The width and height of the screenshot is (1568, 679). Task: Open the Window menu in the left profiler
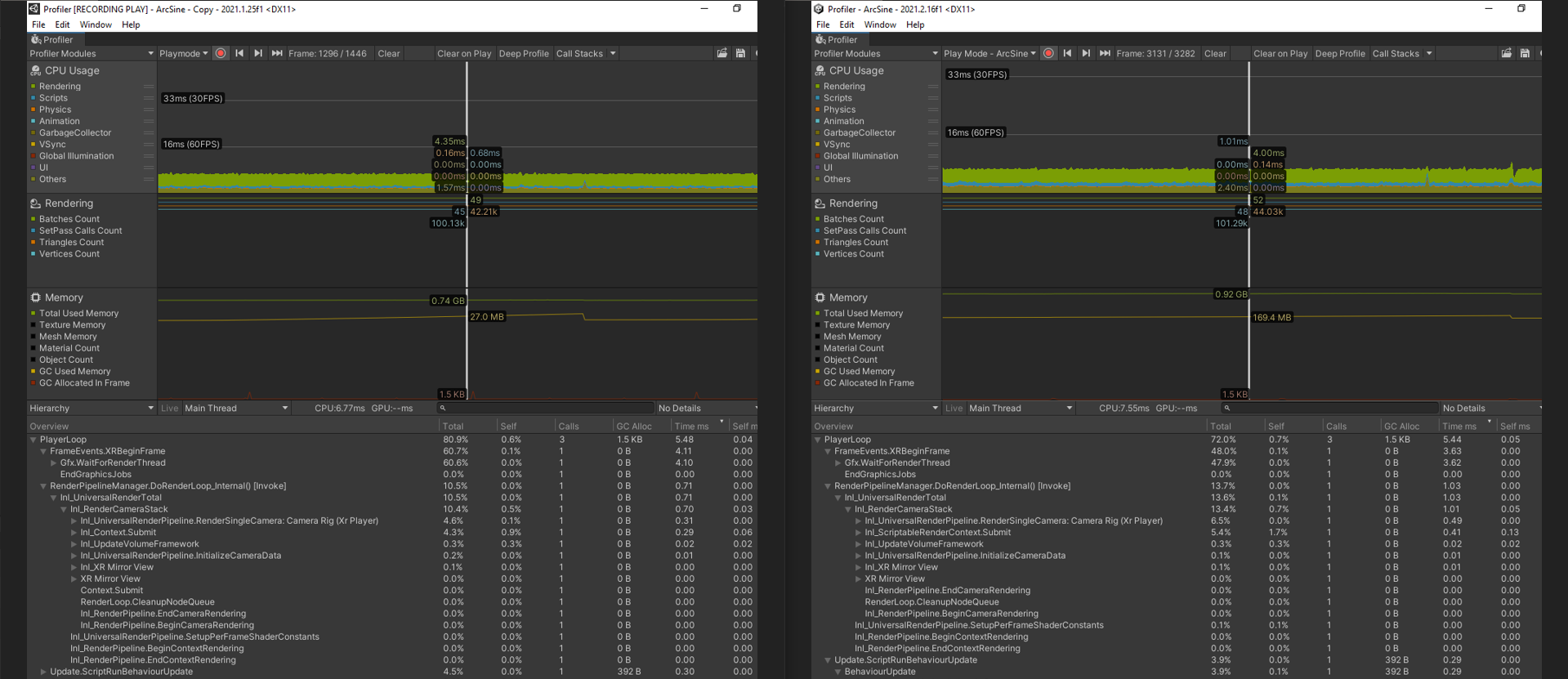pyautogui.click(x=96, y=25)
